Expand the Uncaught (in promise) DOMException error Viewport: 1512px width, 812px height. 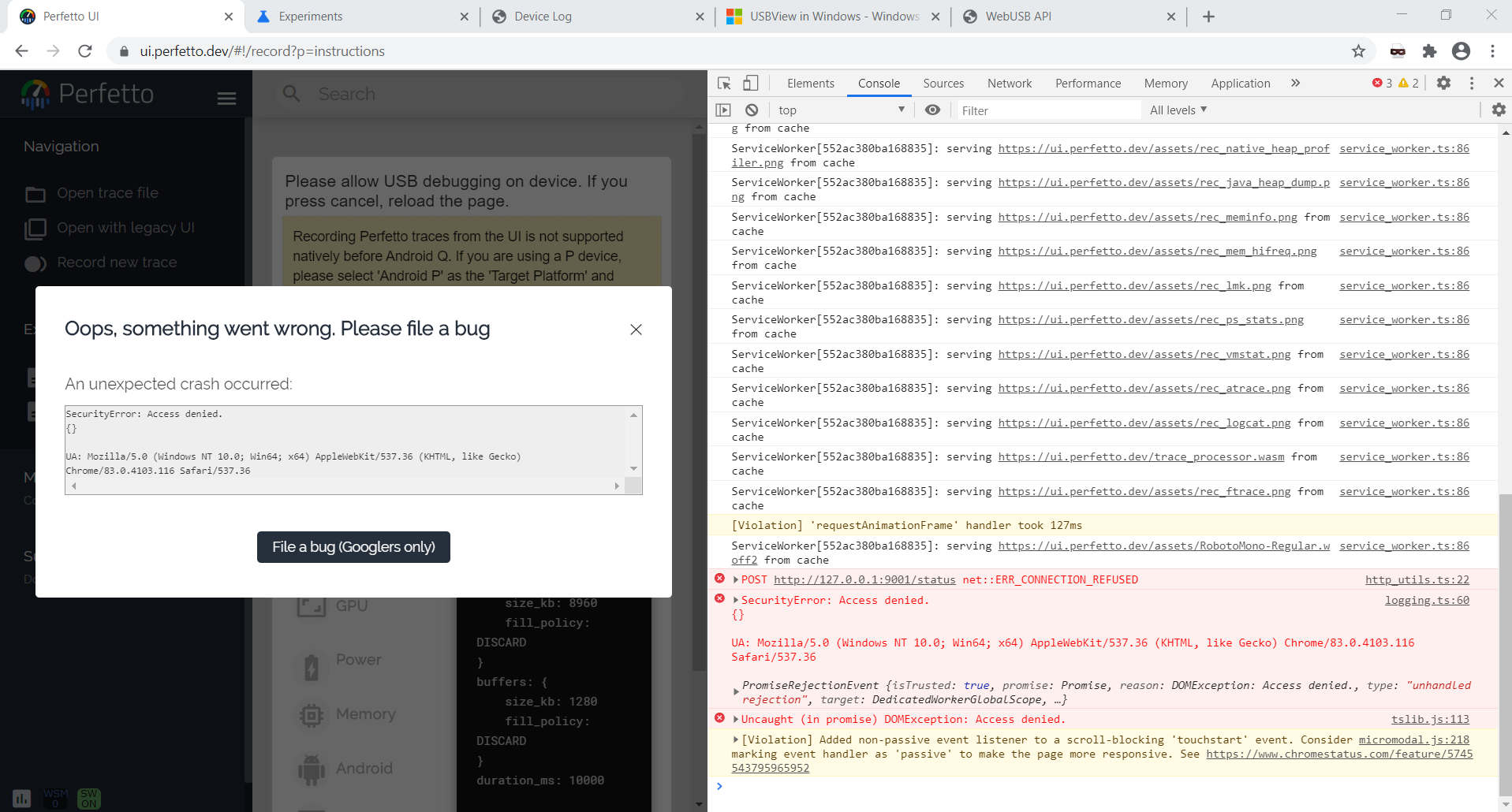click(x=736, y=720)
